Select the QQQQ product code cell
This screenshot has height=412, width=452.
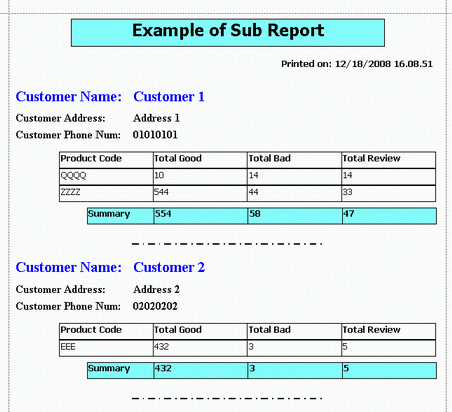click(x=106, y=177)
